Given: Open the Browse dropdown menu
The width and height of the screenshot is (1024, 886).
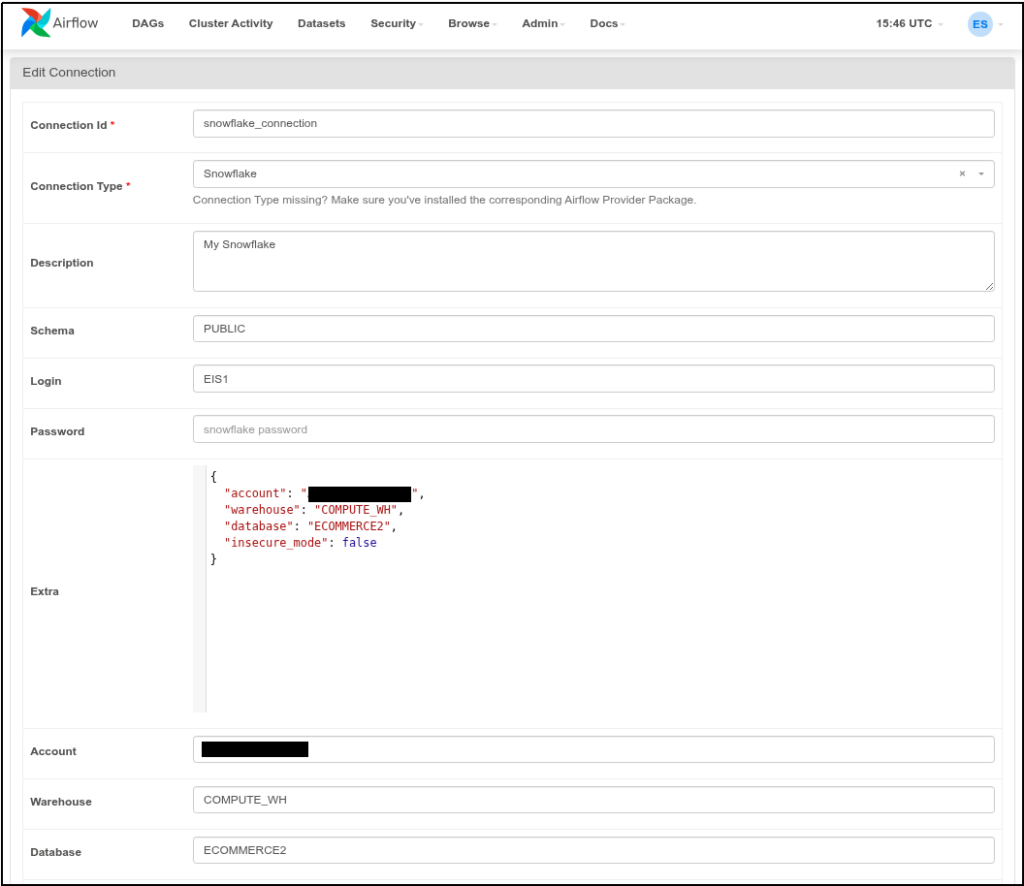Looking at the screenshot, I should click(472, 24).
